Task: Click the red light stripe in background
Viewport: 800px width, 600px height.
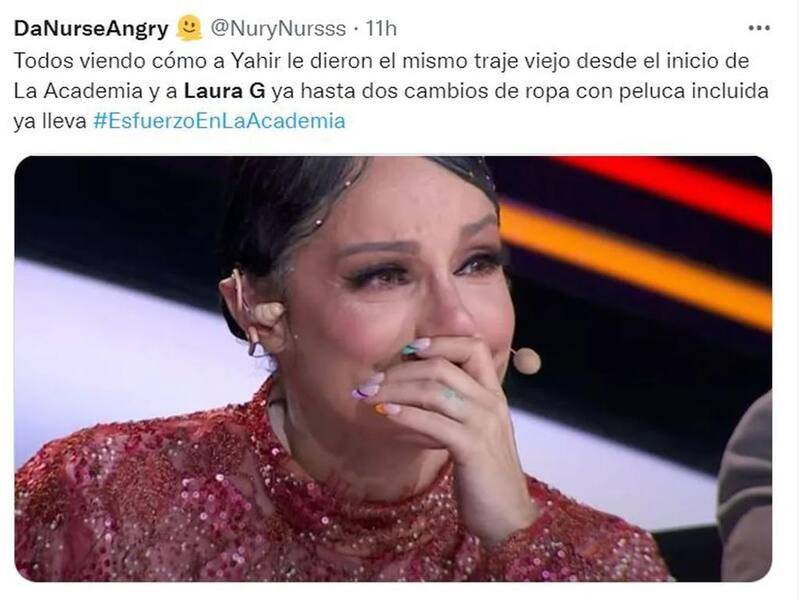Action: [668, 189]
